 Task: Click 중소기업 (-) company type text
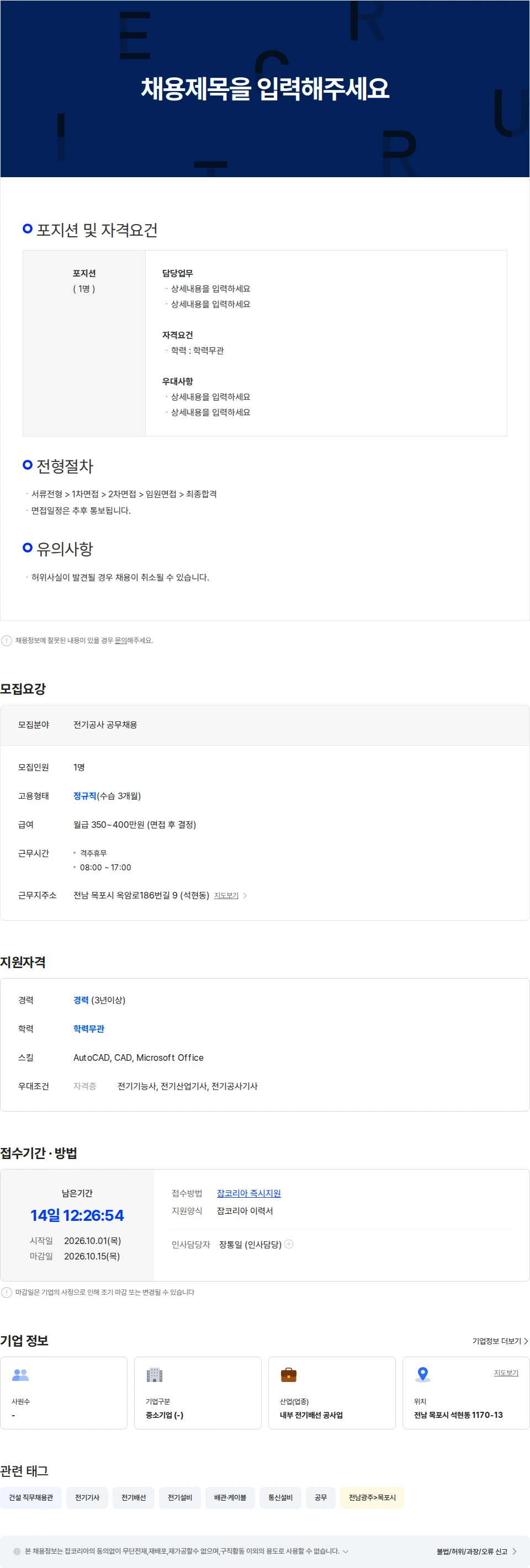click(x=165, y=1415)
